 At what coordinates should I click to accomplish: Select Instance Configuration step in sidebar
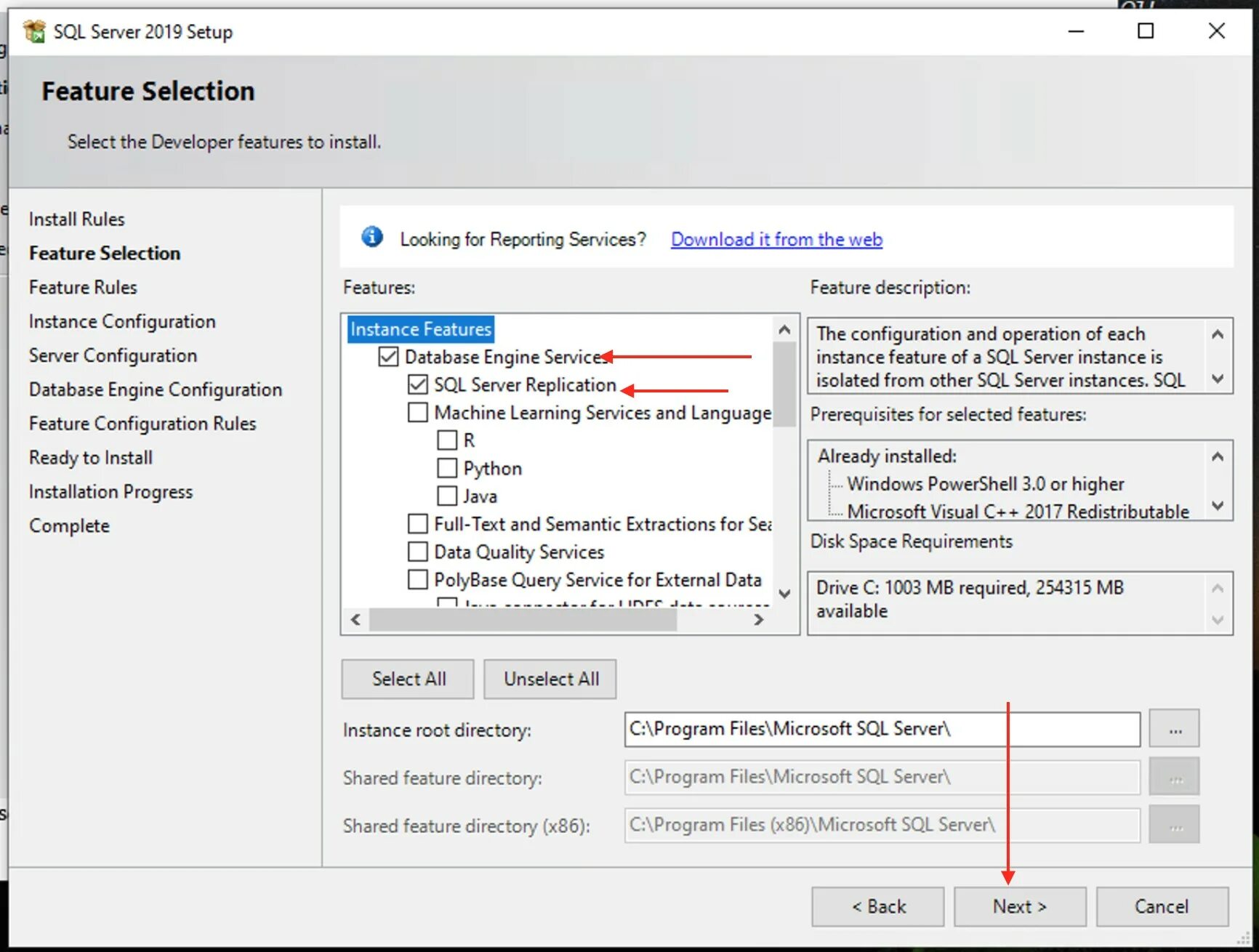click(x=122, y=321)
